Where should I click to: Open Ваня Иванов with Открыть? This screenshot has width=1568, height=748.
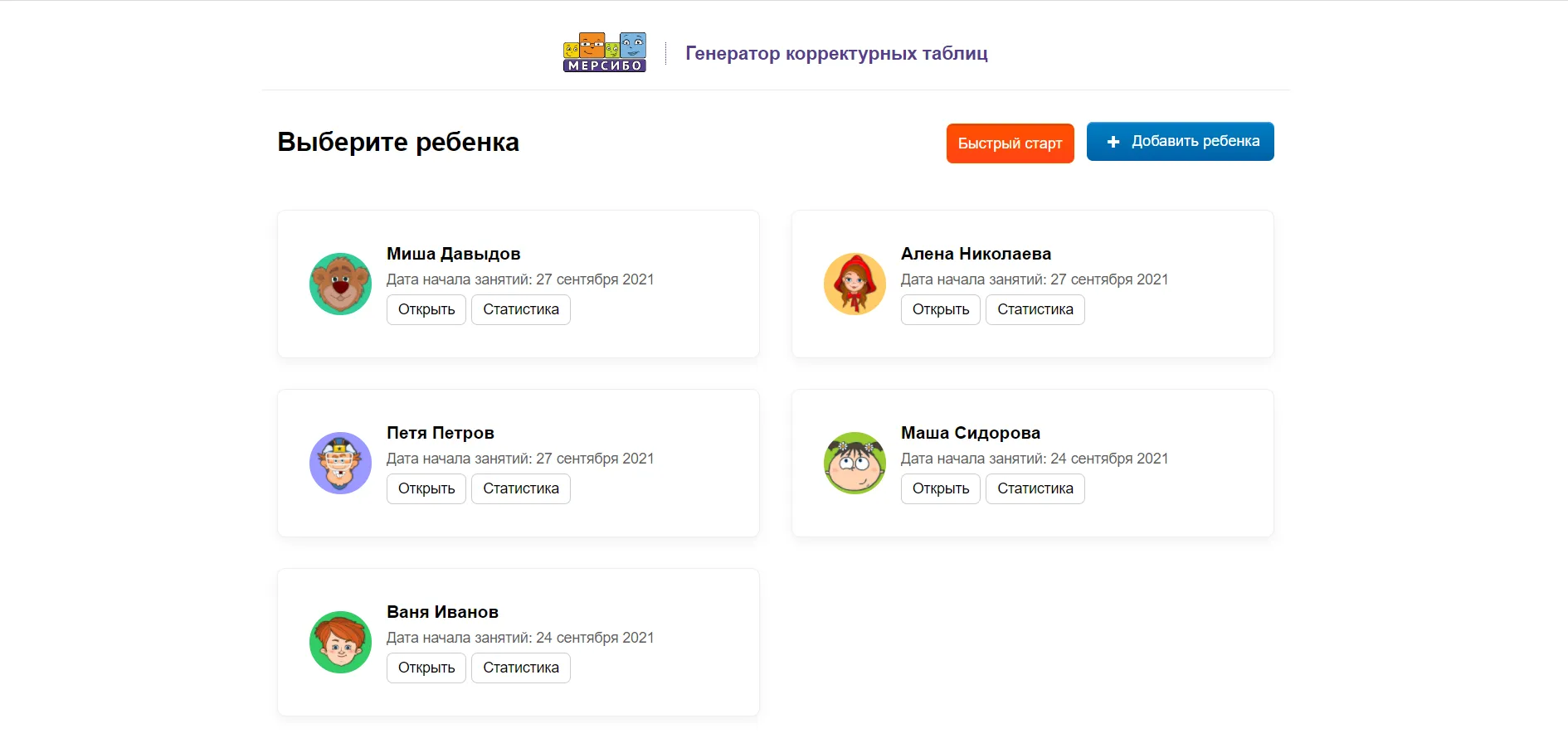pyautogui.click(x=426, y=668)
